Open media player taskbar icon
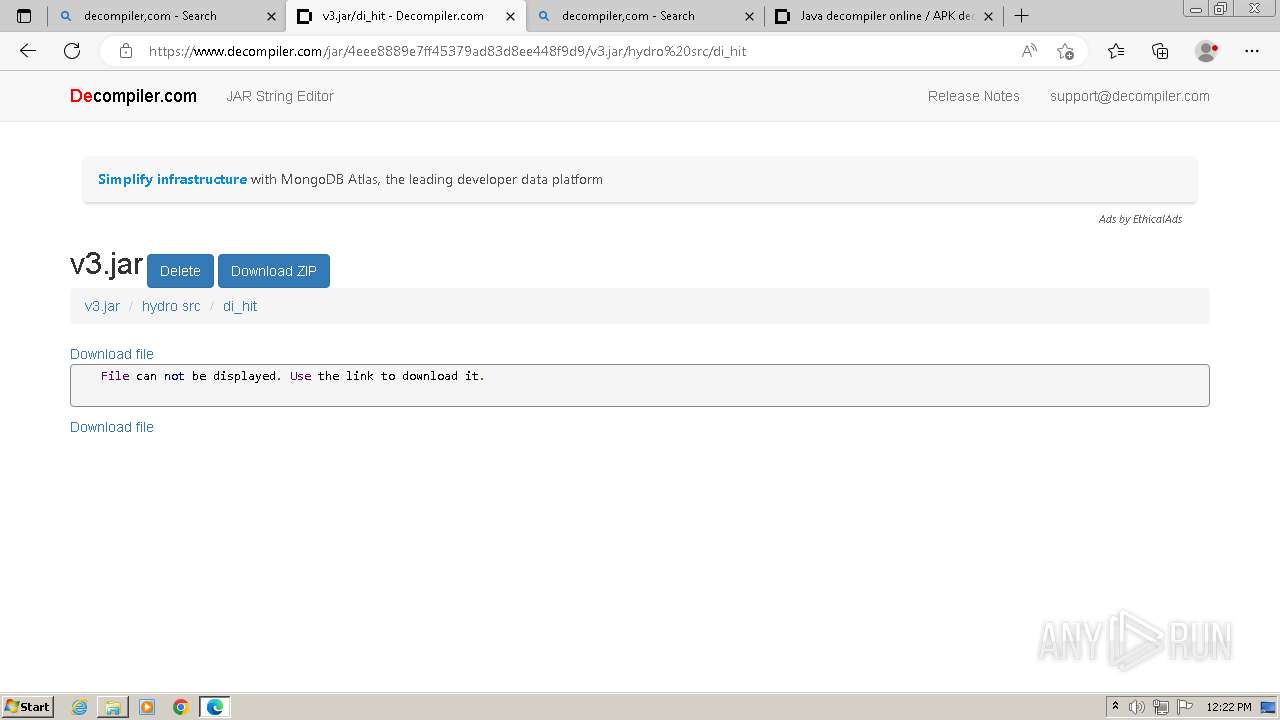Viewport: 1280px width, 720px height. point(147,707)
